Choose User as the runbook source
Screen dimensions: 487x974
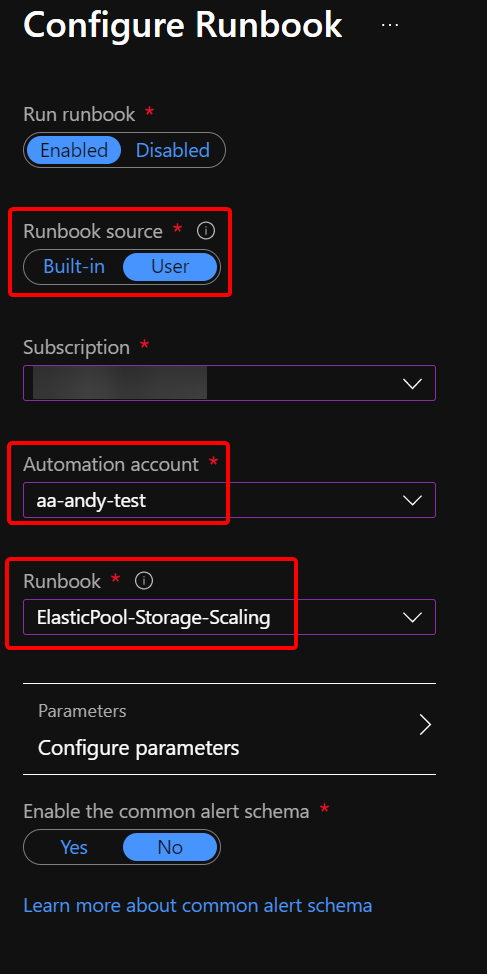(170, 267)
